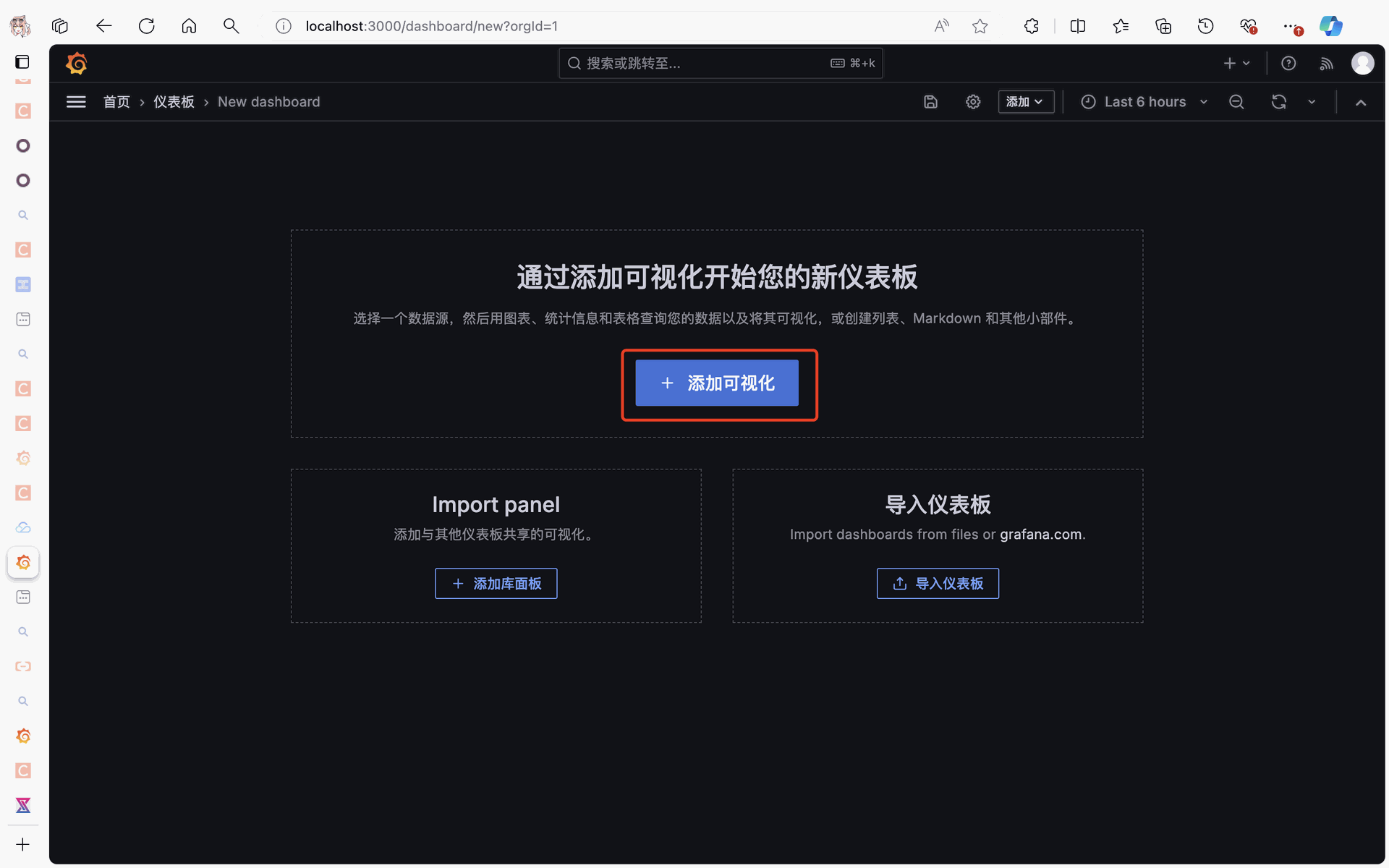
Task: Click the Grafana logo
Action: 77,64
